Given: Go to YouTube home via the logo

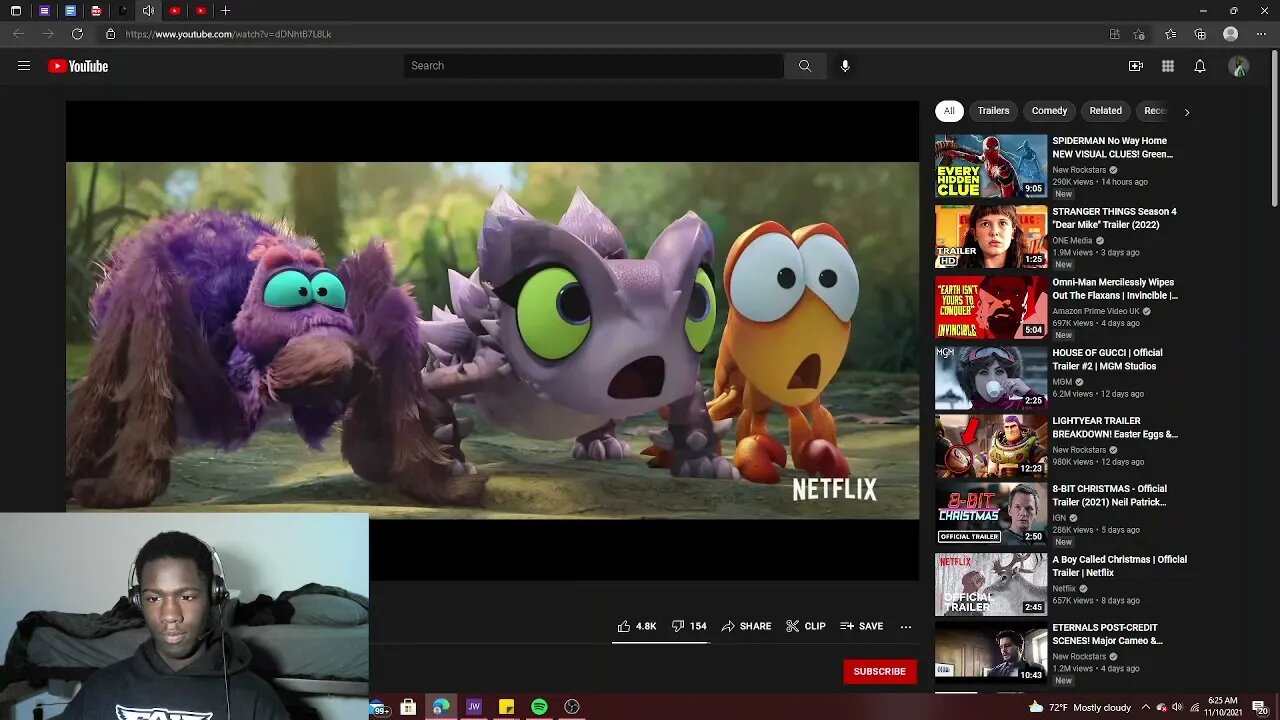Looking at the screenshot, I should 78,66.
